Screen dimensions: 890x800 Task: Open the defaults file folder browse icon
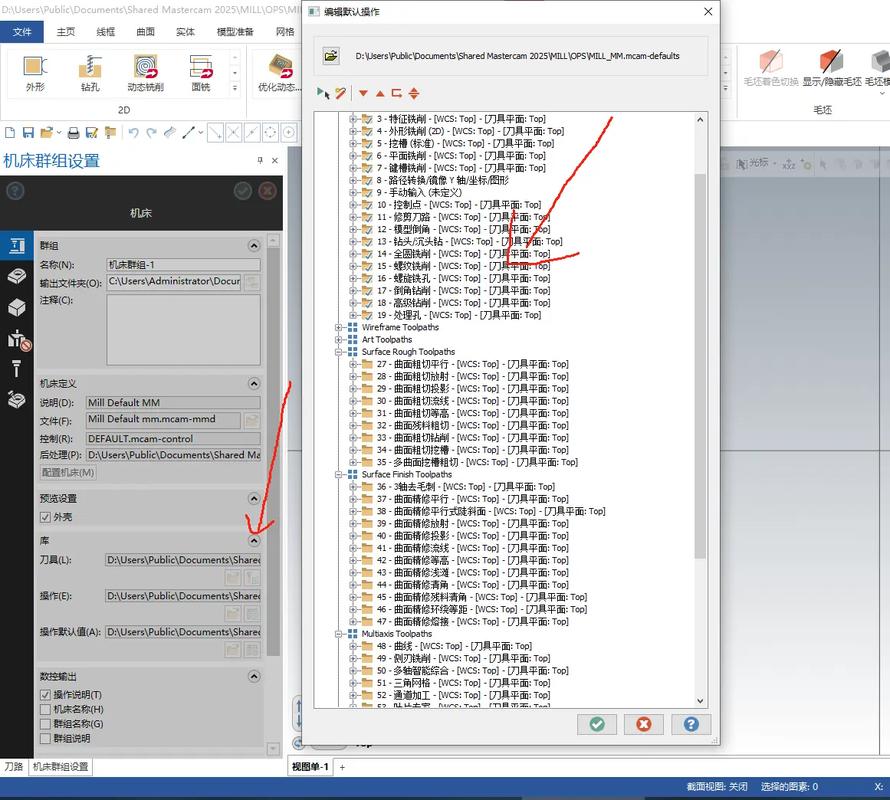[331, 56]
